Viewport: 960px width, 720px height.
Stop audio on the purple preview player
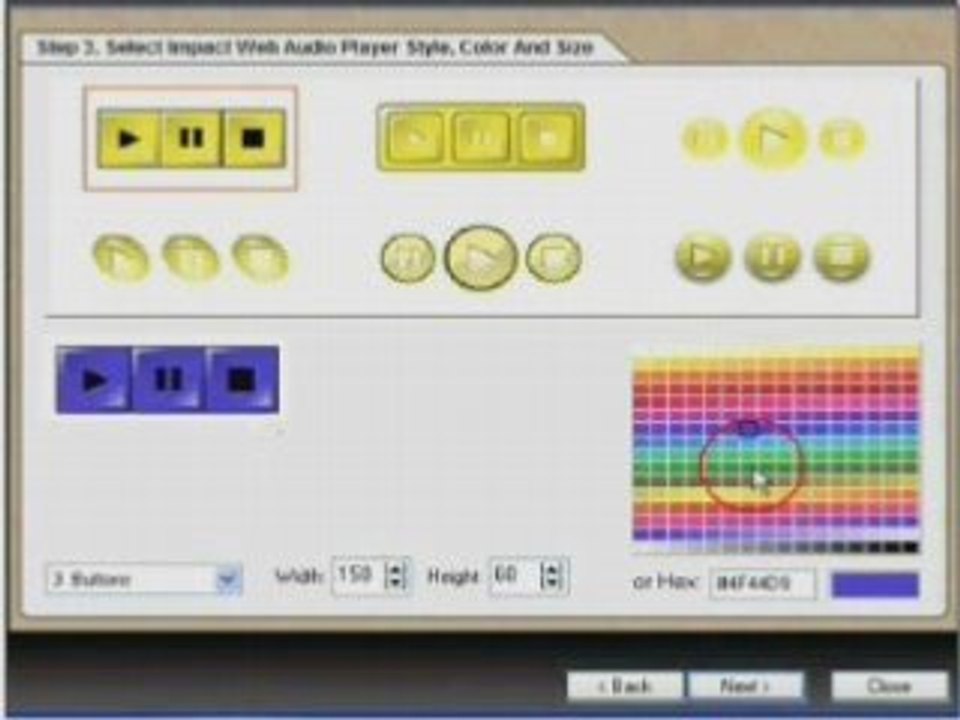[242, 380]
